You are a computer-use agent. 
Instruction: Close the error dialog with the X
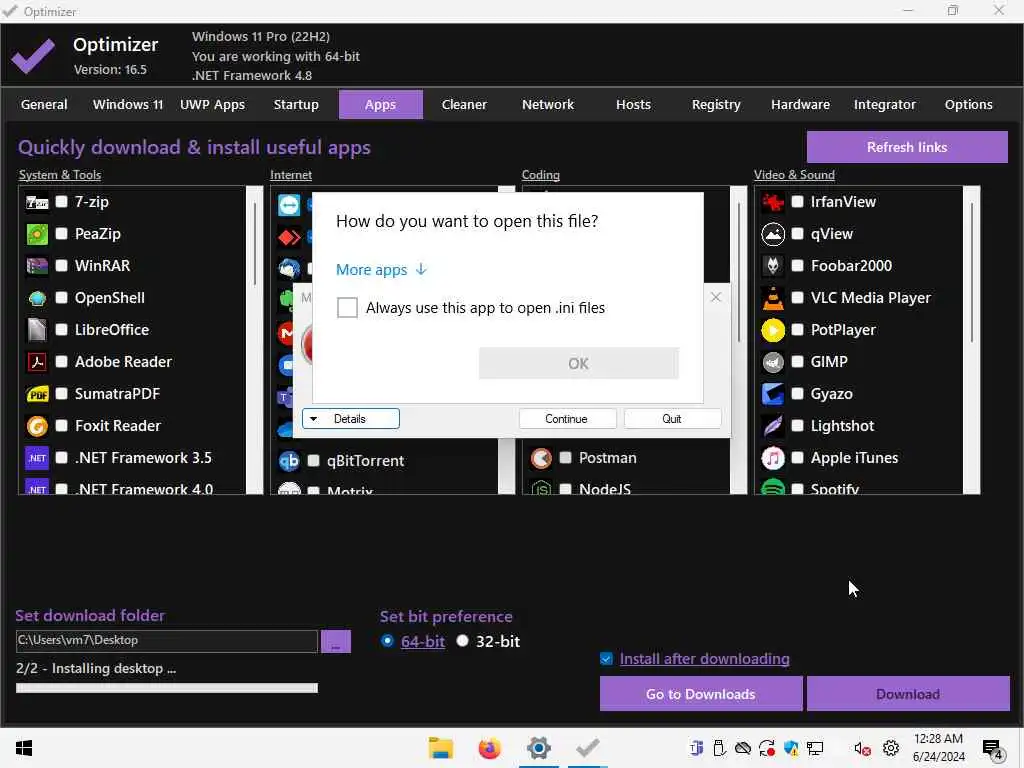(716, 297)
